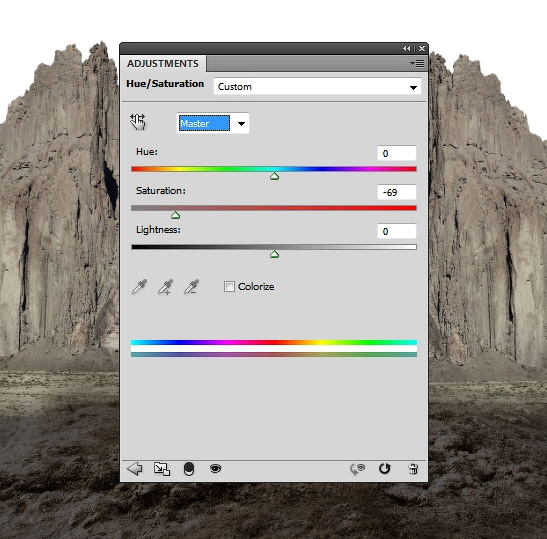Viewport: 547px width, 539px height.
Task: Reset adjustment to defaults icon
Action: pyautogui.click(x=385, y=469)
